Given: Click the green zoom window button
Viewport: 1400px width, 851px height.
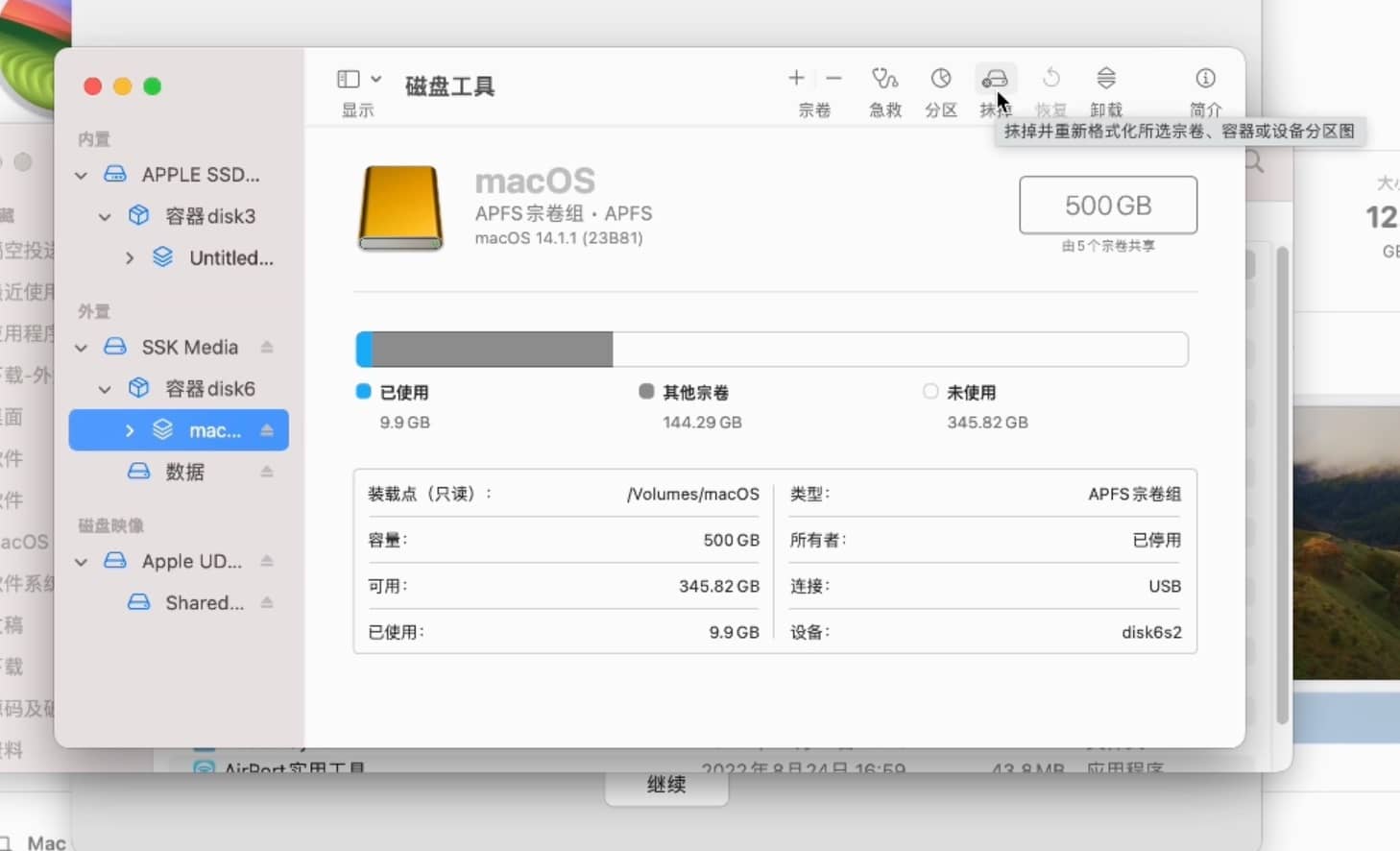Looking at the screenshot, I should (152, 86).
